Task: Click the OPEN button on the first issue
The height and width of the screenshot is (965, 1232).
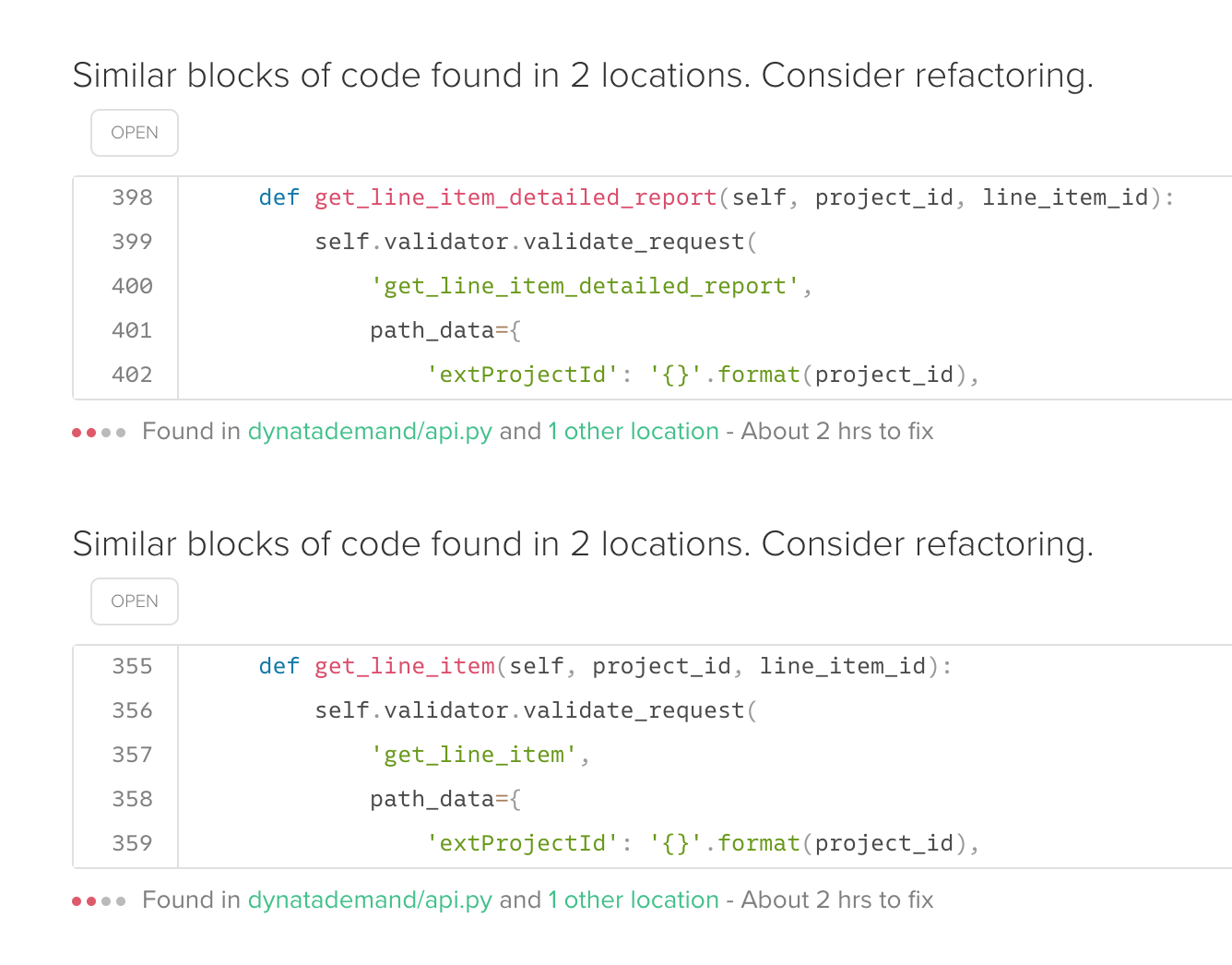Action: point(134,132)
